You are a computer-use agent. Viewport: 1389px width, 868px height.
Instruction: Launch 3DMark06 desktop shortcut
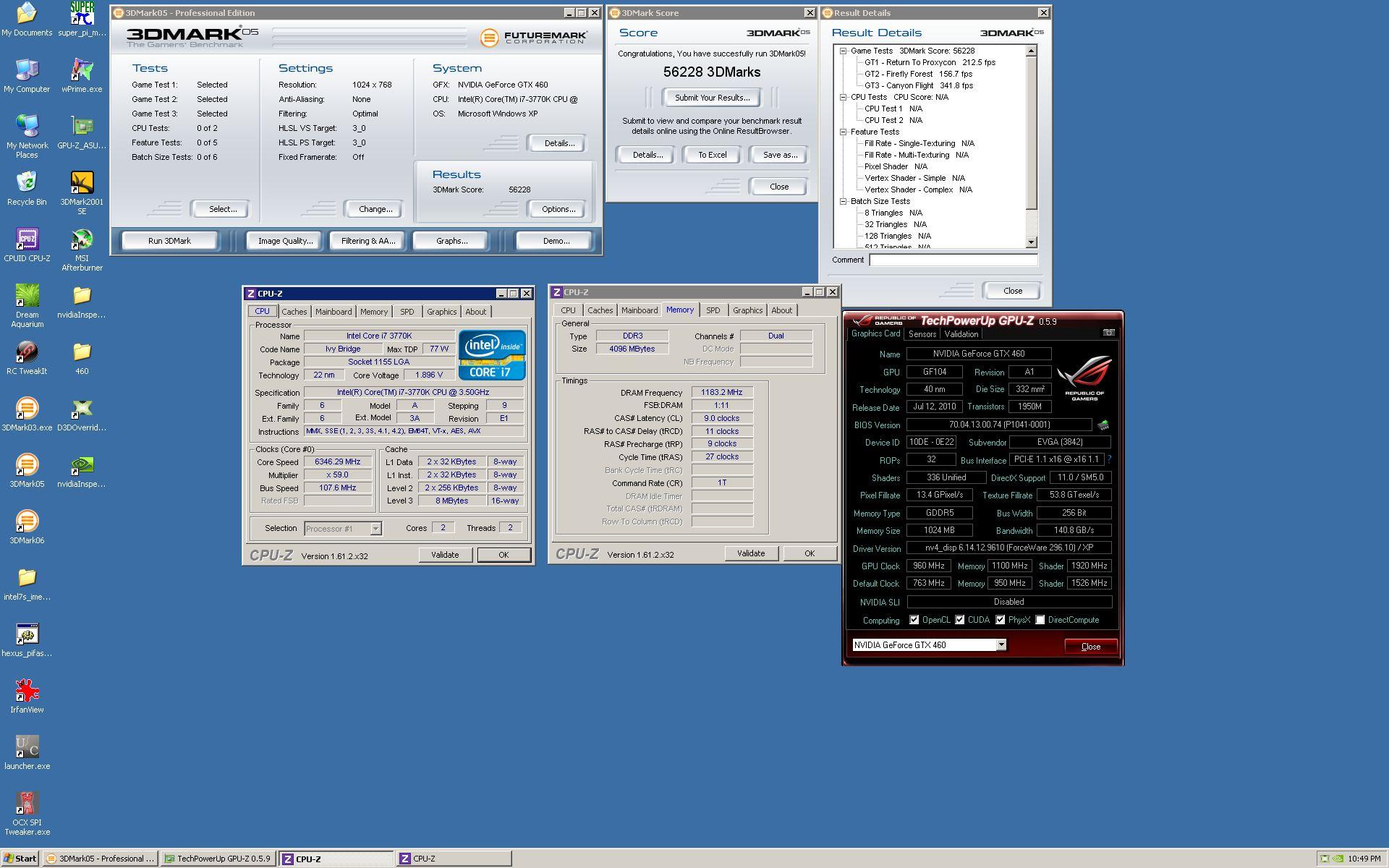pyautogui.click(x=27, y=527)
